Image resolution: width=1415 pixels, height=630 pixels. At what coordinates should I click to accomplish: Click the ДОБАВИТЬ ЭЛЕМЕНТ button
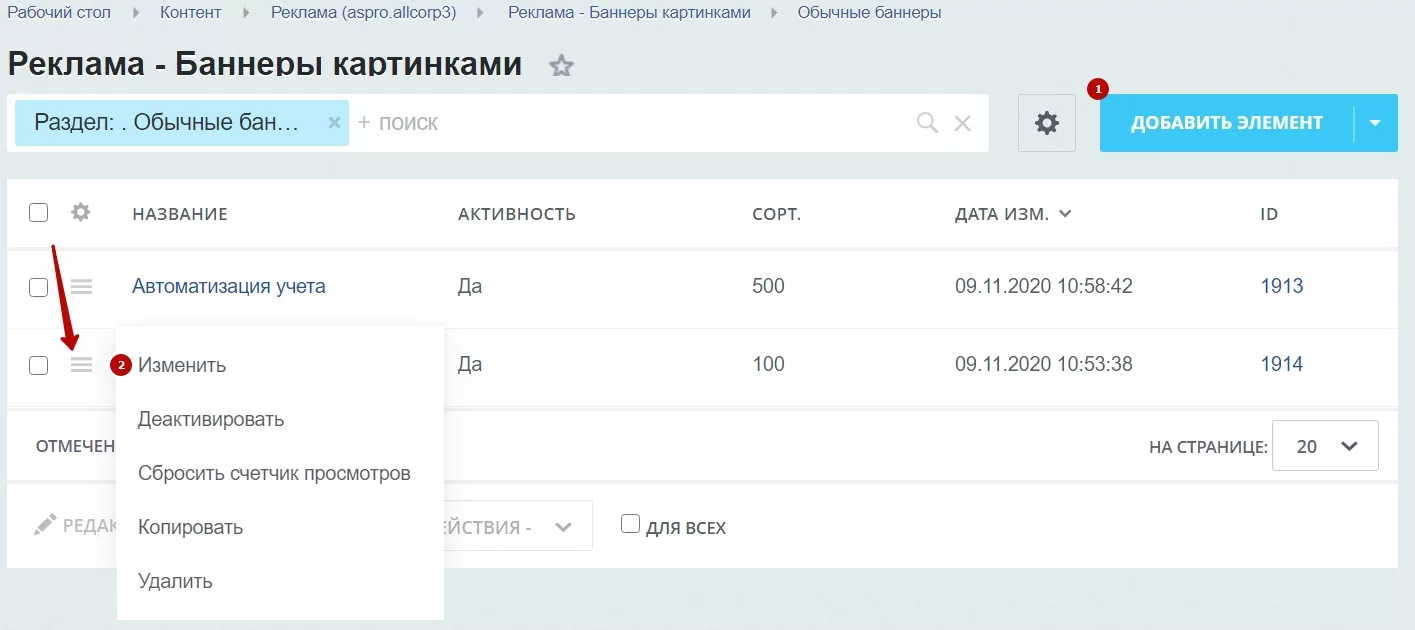click(x=1226, y=123)
